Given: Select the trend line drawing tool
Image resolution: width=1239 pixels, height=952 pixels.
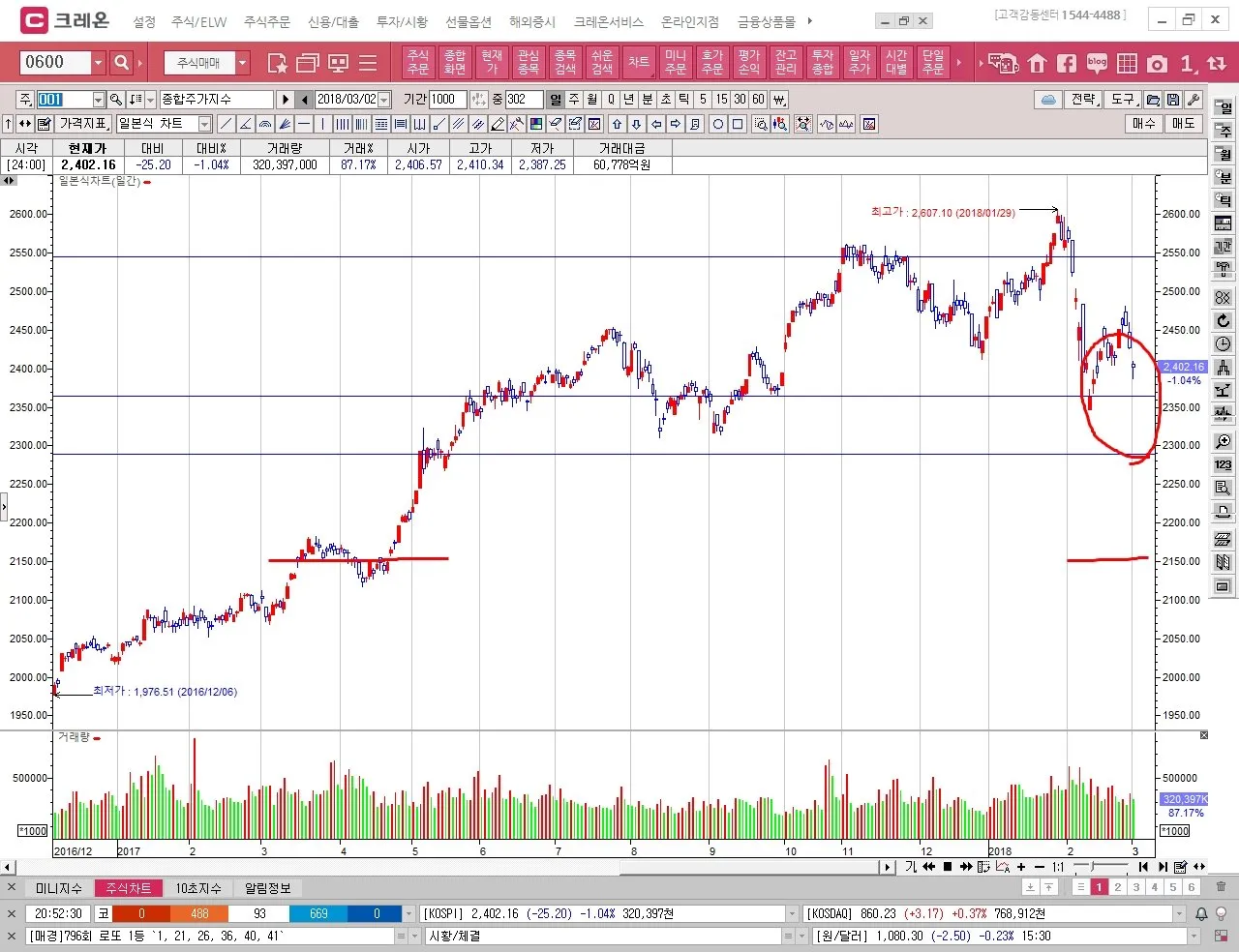Looking at the screenshot, I should coord(226,124).
